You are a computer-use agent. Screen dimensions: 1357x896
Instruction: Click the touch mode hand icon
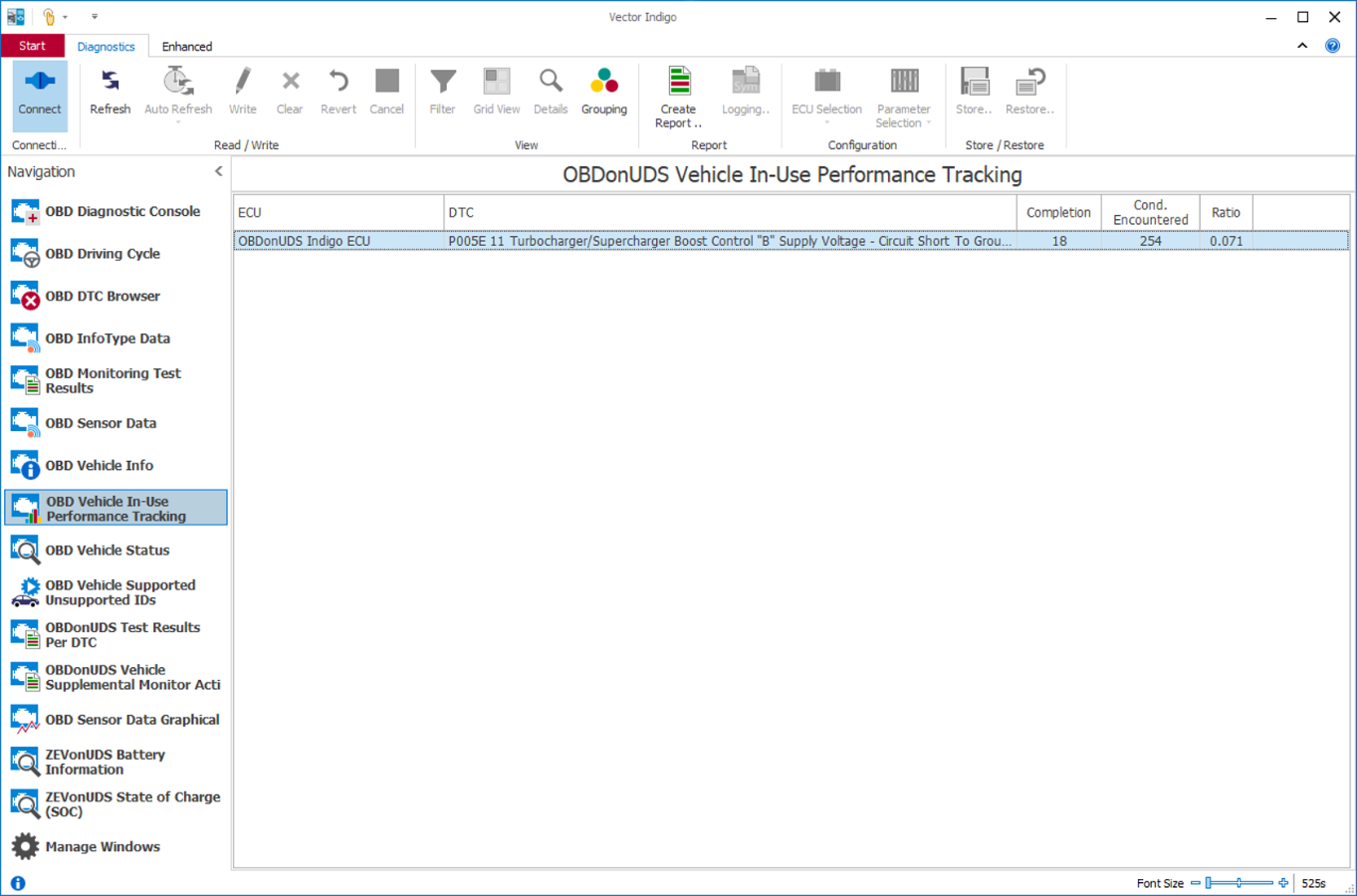click(x=48, y=17)
